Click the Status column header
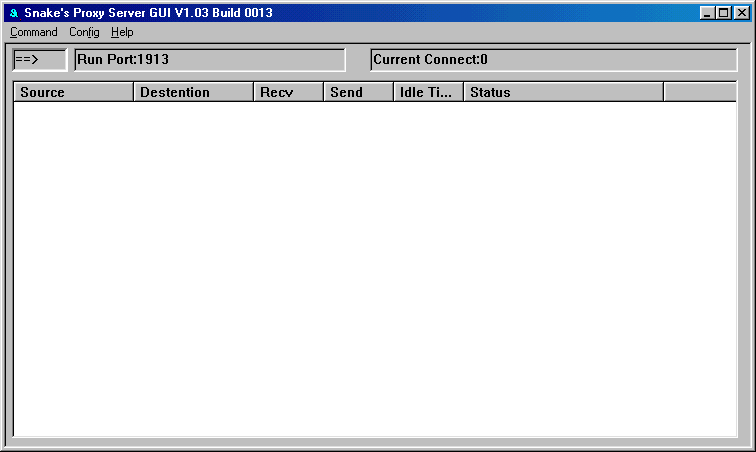 tap(563, 92)
